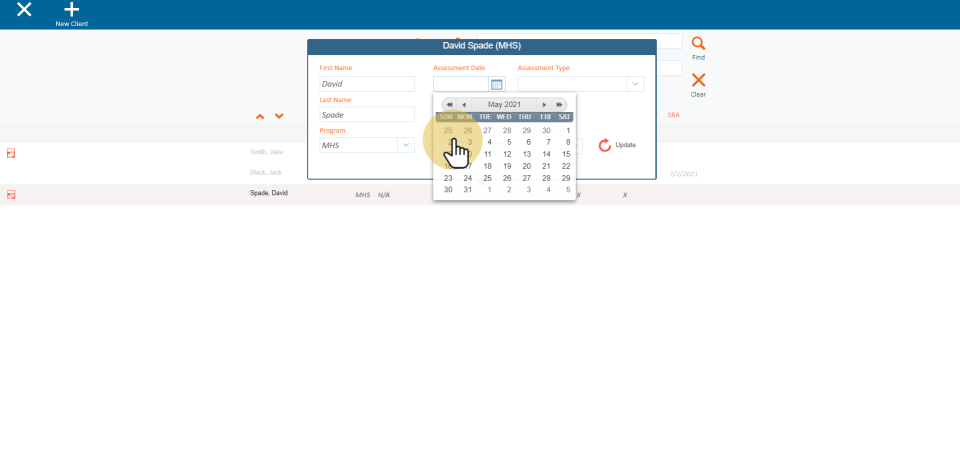Go to previous month in calendar

[x=463, y=104]
